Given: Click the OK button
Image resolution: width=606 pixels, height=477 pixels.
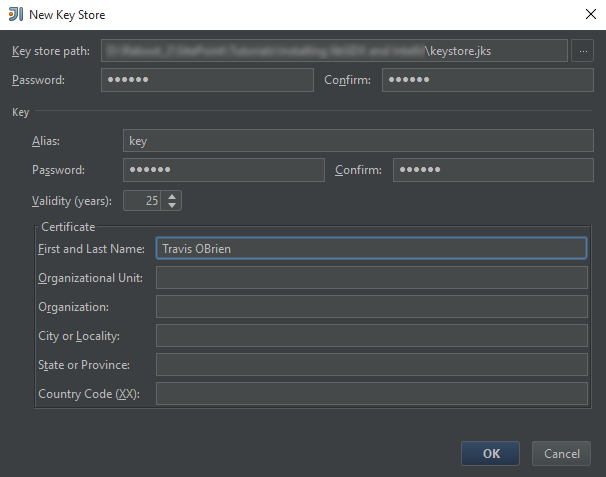Looking at the screenshot, I should click(490, 453).
